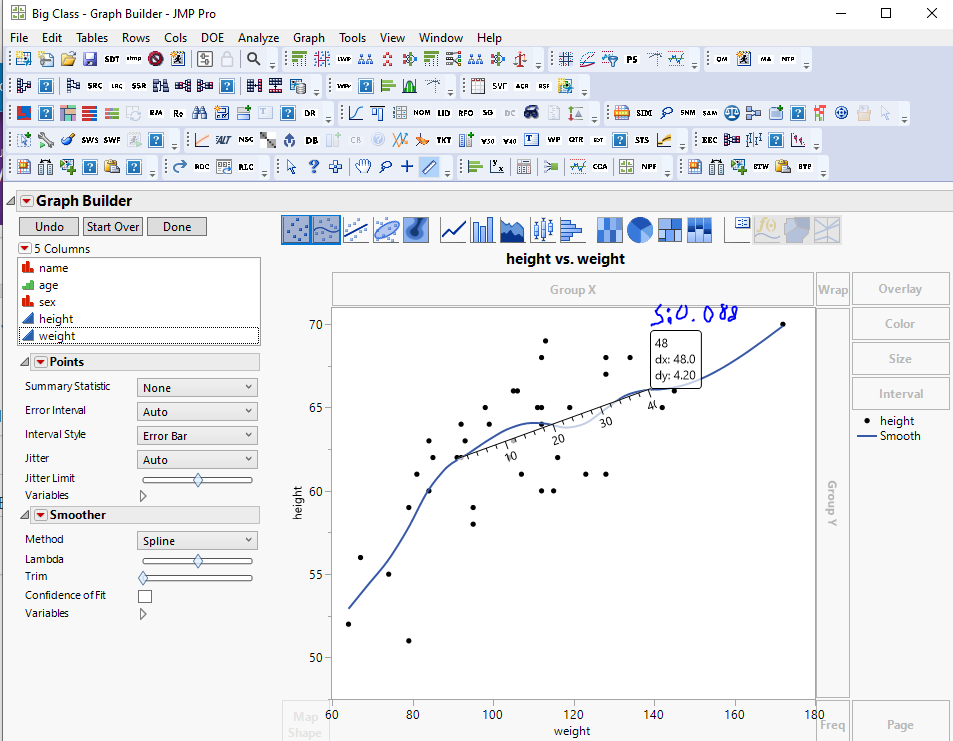Open the Analyze menu

258,38
